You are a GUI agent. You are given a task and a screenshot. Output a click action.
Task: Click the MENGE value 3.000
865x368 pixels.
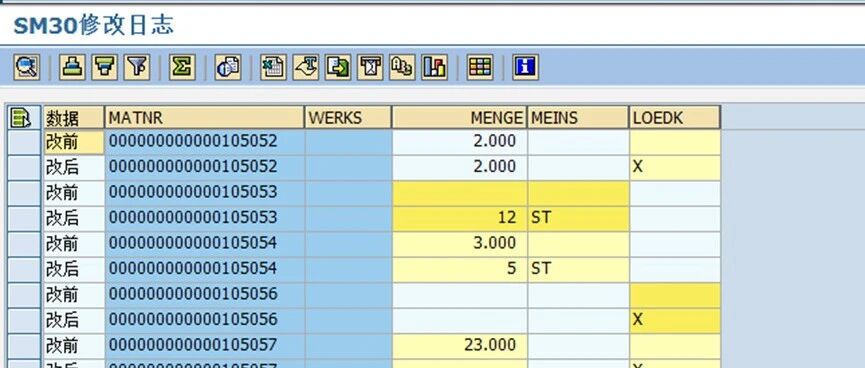pos(460,243)
